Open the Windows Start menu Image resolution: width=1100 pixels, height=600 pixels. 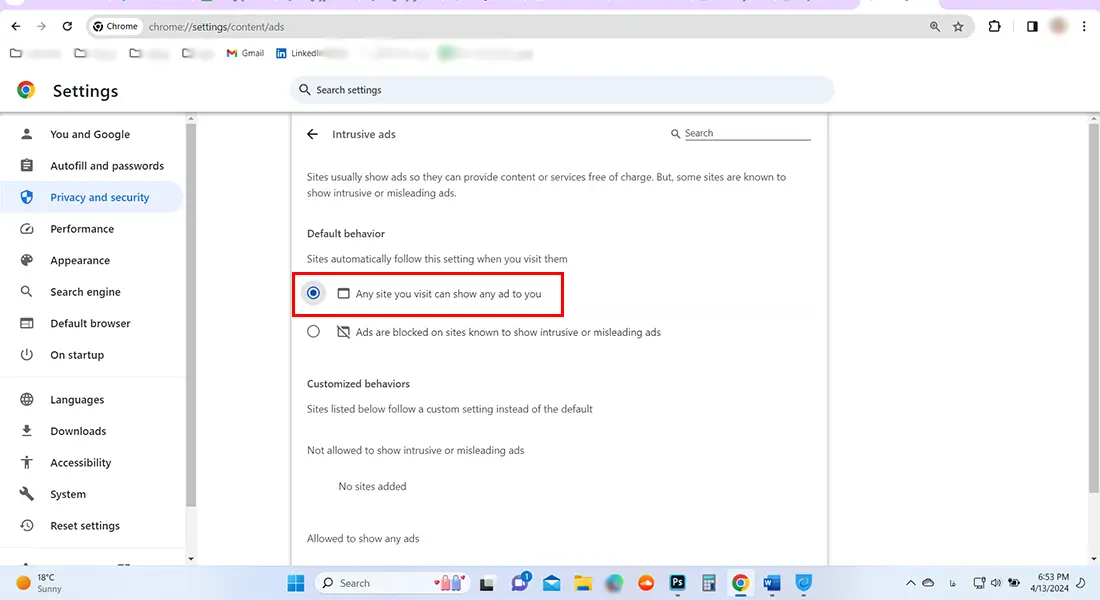(296, 583)
